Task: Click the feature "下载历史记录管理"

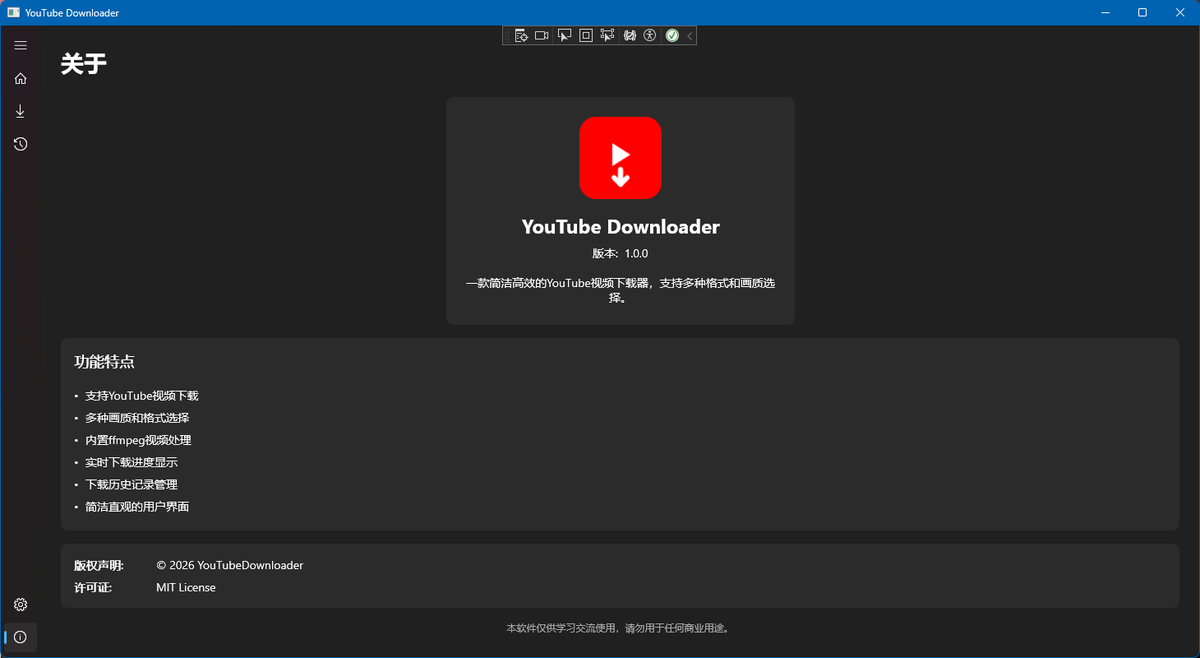Action: (131, 484)
